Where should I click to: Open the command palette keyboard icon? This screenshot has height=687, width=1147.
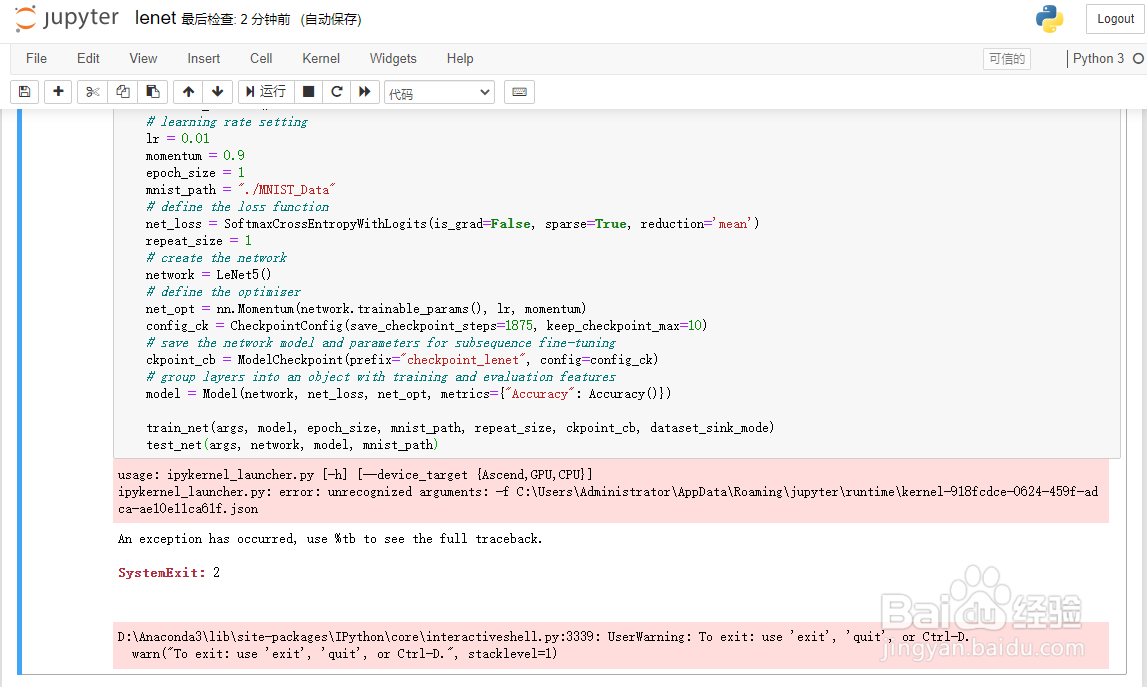tap(519, 91)
